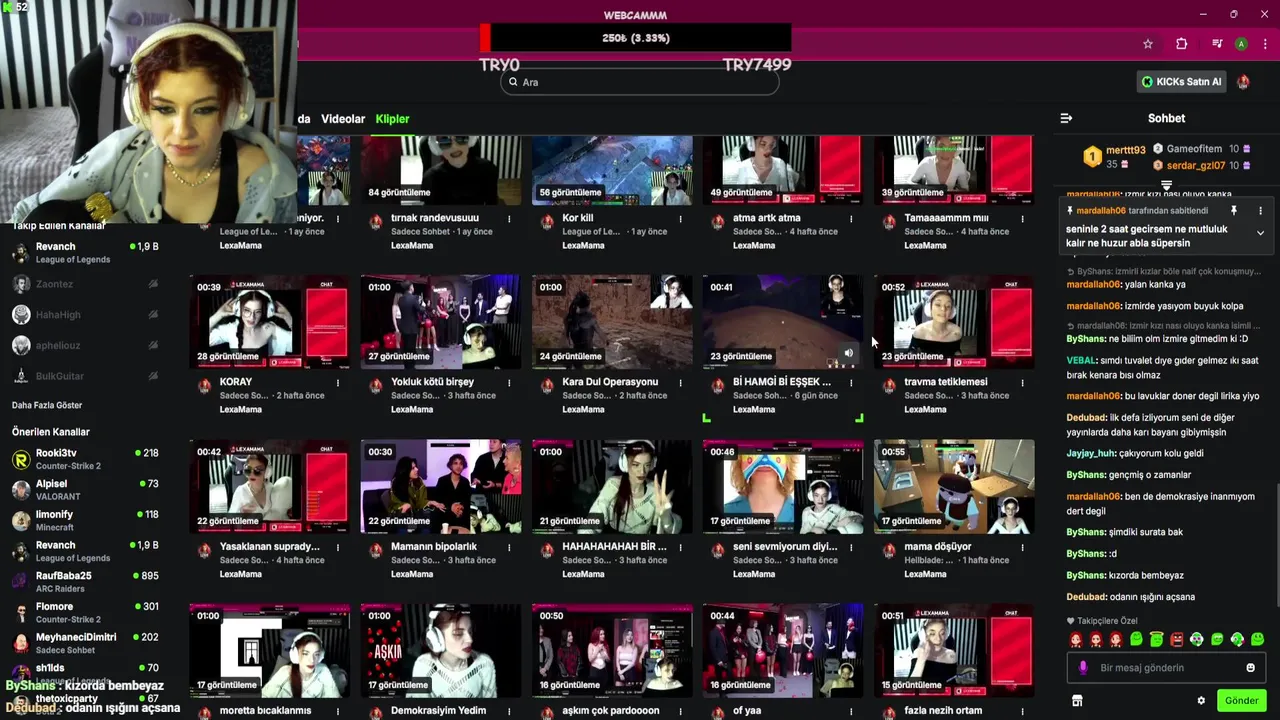The height and width of the screenshot is (720, 1280).
Task: Bookmark this page with the star icon
Action: coord(1148,44)
